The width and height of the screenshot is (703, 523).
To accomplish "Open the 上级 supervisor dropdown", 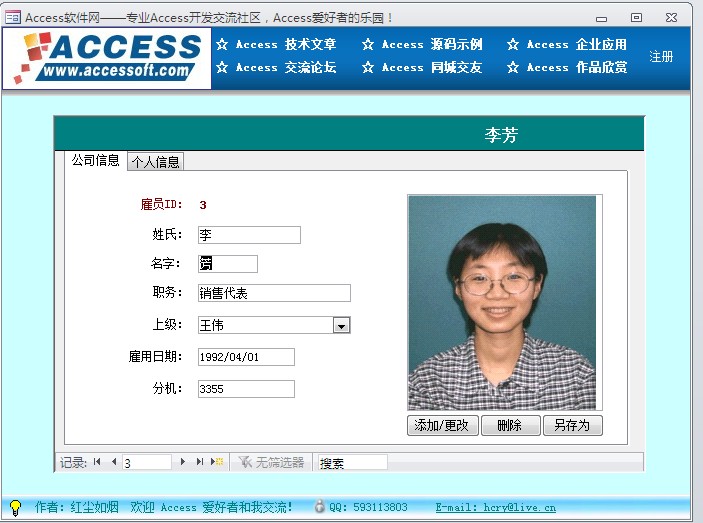I will point(341,325).
